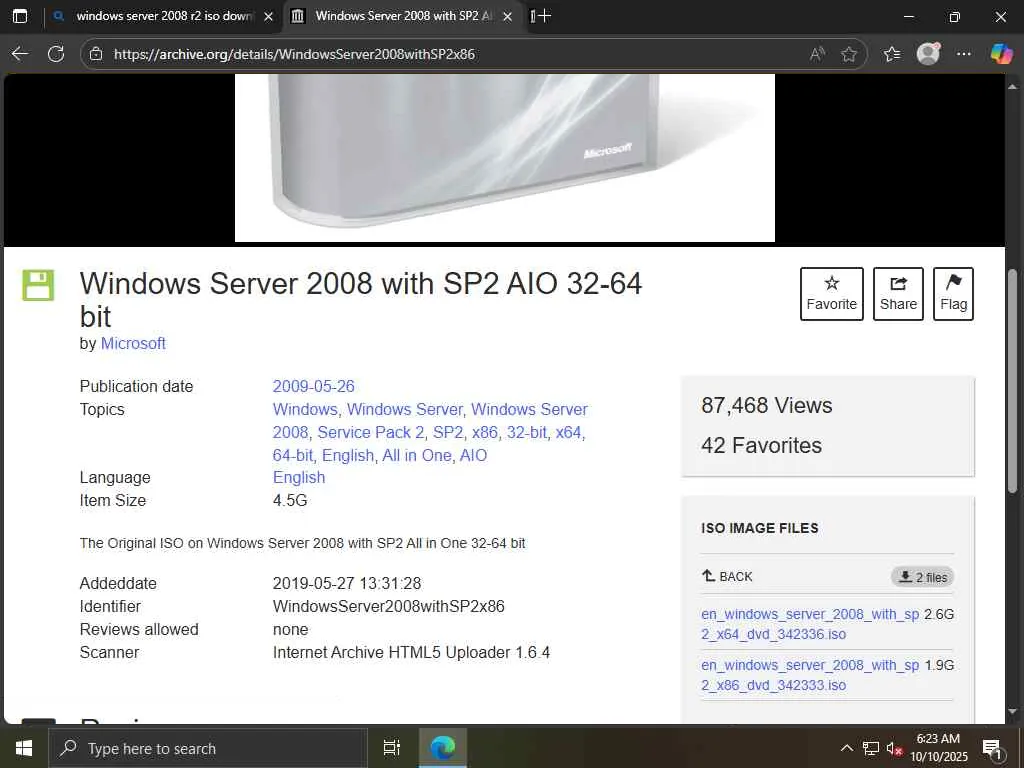Image resolution: width=1024 pixels, height=768 pixels.
Task: Click Internet Archive HTML5 Uploader 1.6.4 text
Action: 411,652
